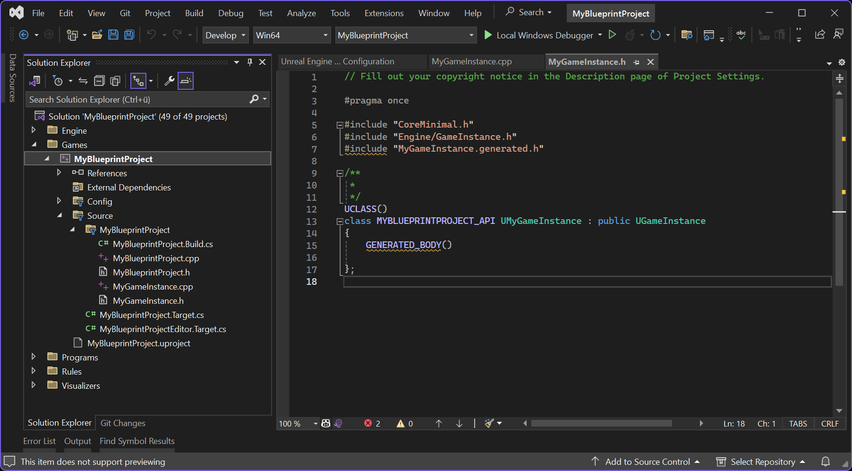
Task: Click Add to Source Control button
Action: [x=646, y=462]
